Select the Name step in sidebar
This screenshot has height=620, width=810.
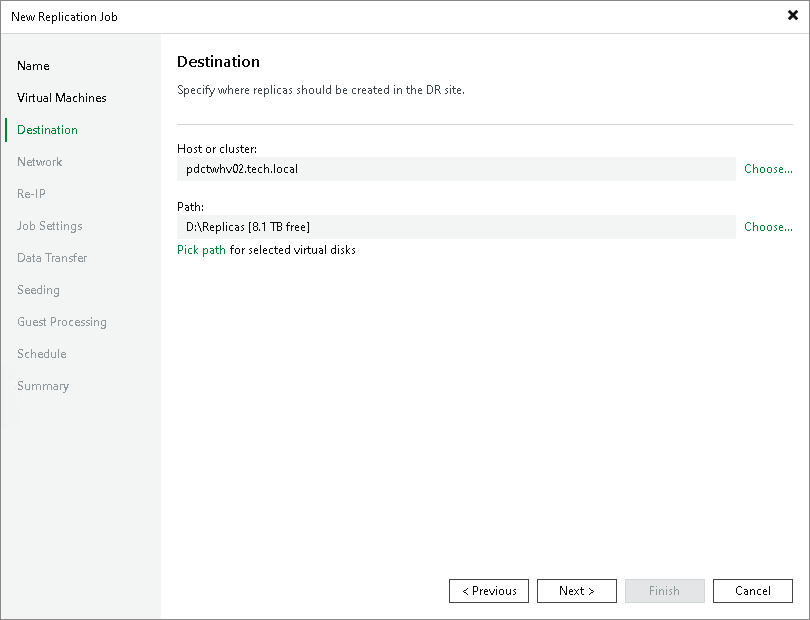(x=33, y=65)
